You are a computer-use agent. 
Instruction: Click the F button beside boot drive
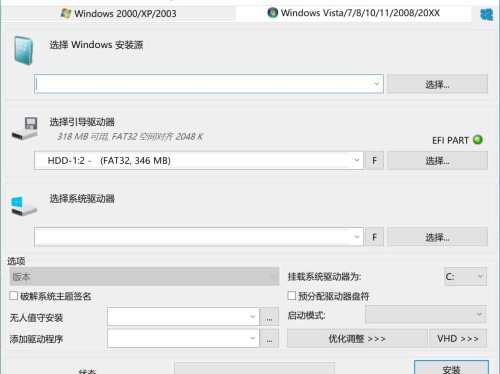tap(374, 160)
